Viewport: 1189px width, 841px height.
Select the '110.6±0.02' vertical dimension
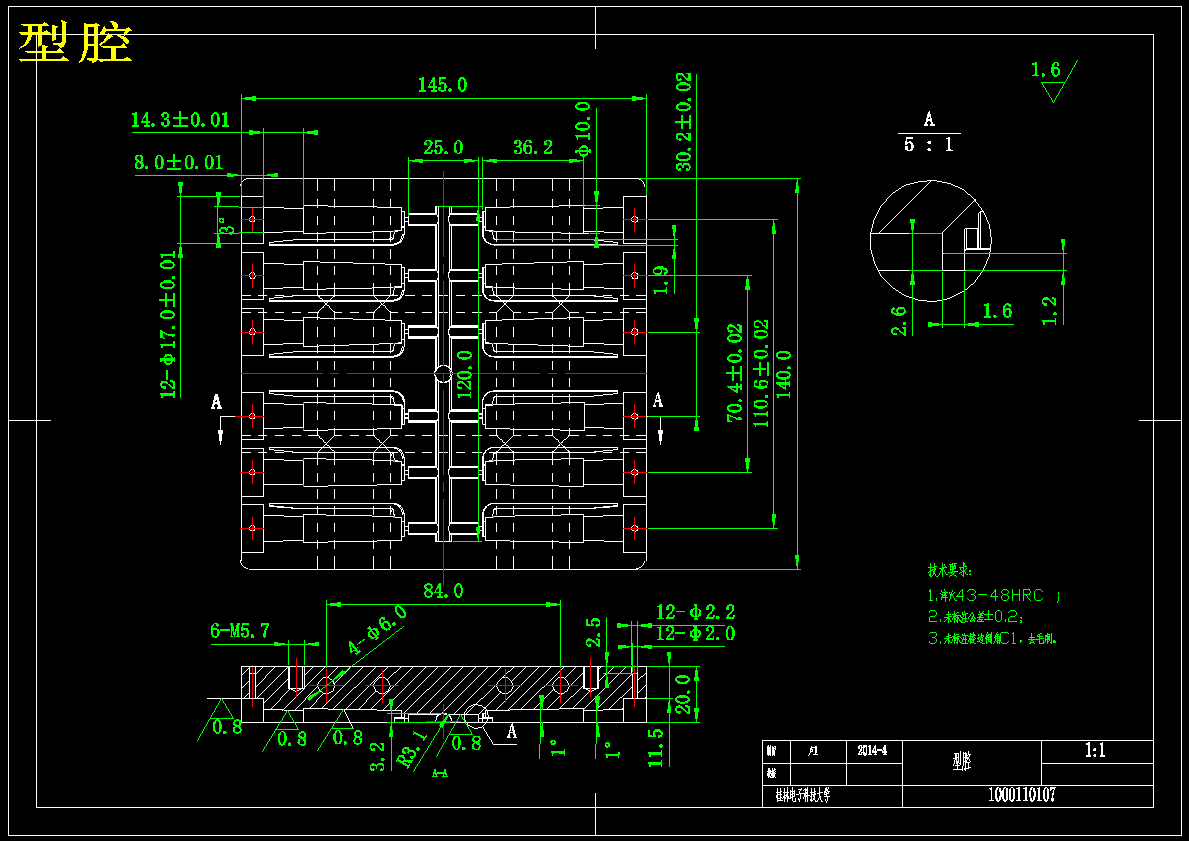click(761, 372)
